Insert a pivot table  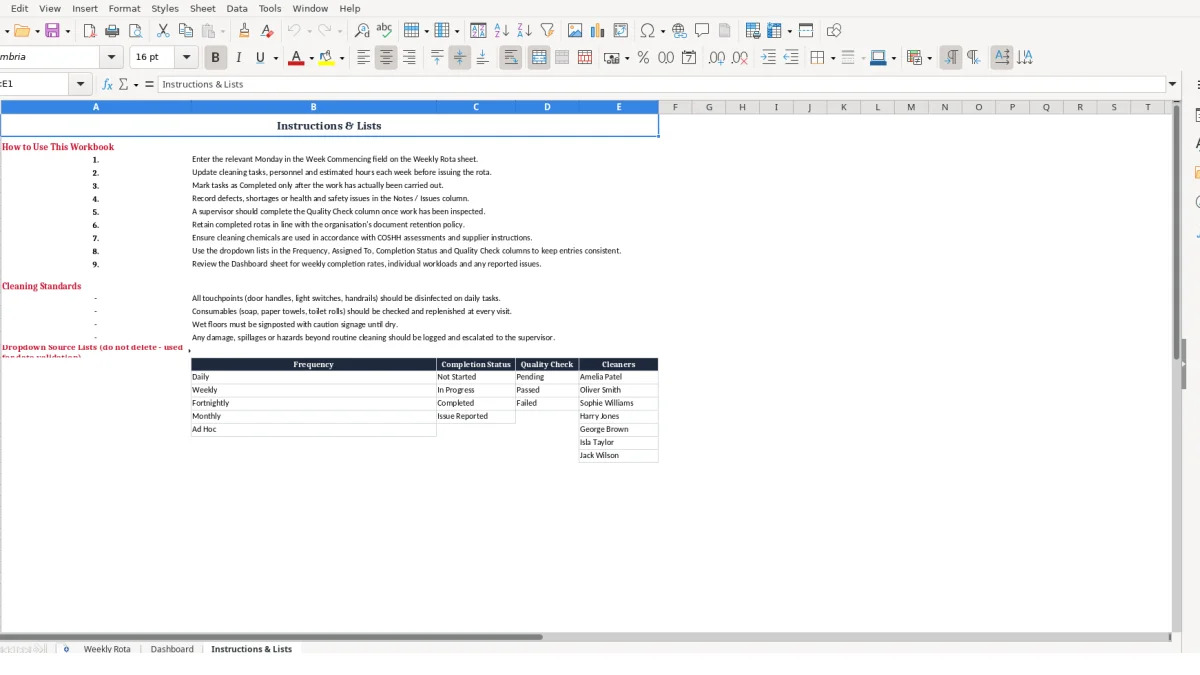point(621,31)
